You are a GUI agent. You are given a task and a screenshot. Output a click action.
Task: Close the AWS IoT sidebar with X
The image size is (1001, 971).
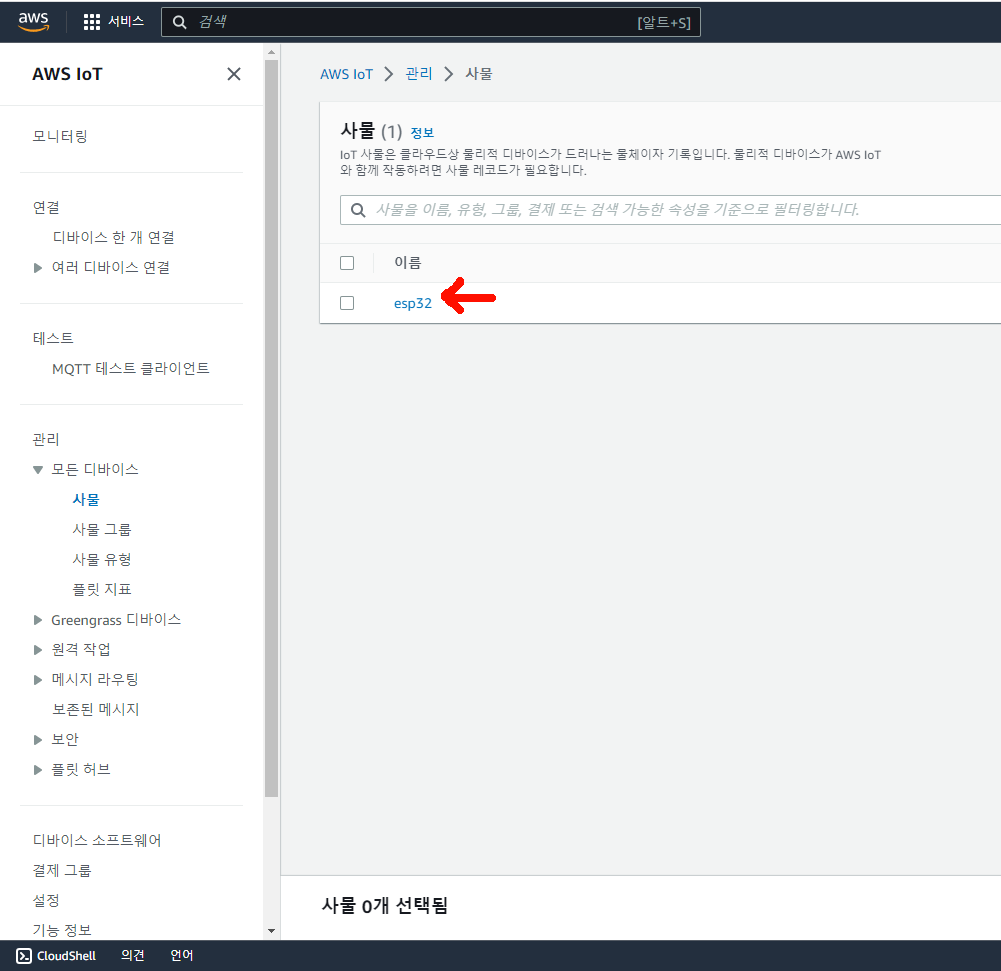pos(234,74)
